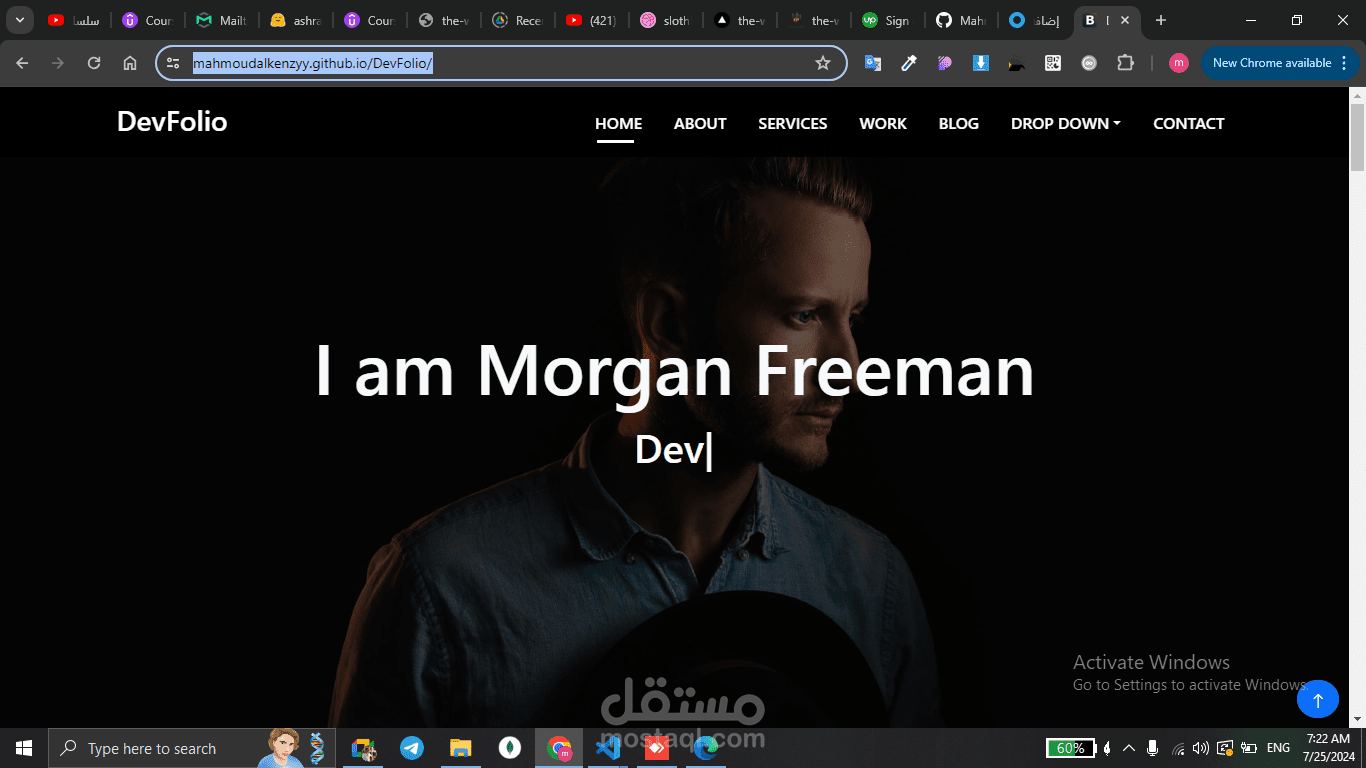
Task: Open the Windows Start menu
Action: 24,748
